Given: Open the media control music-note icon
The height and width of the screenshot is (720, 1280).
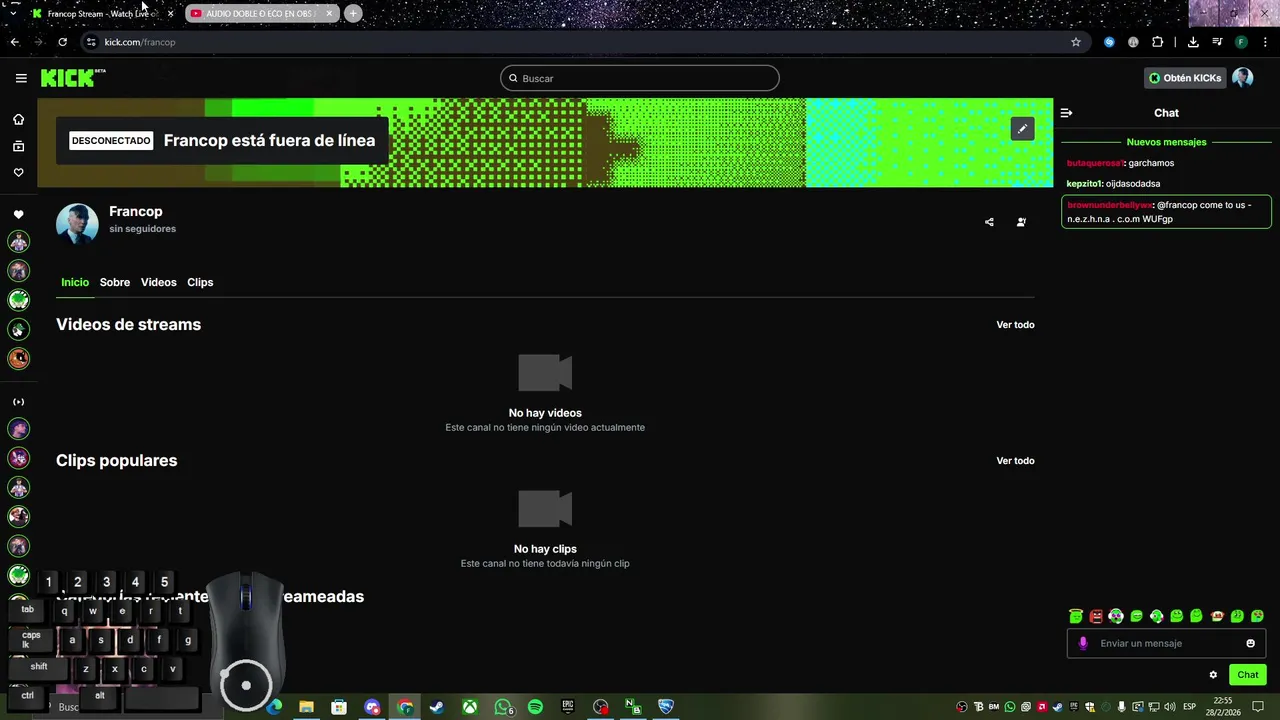Looking at the screenshot, I should (x=1217, y=42).
